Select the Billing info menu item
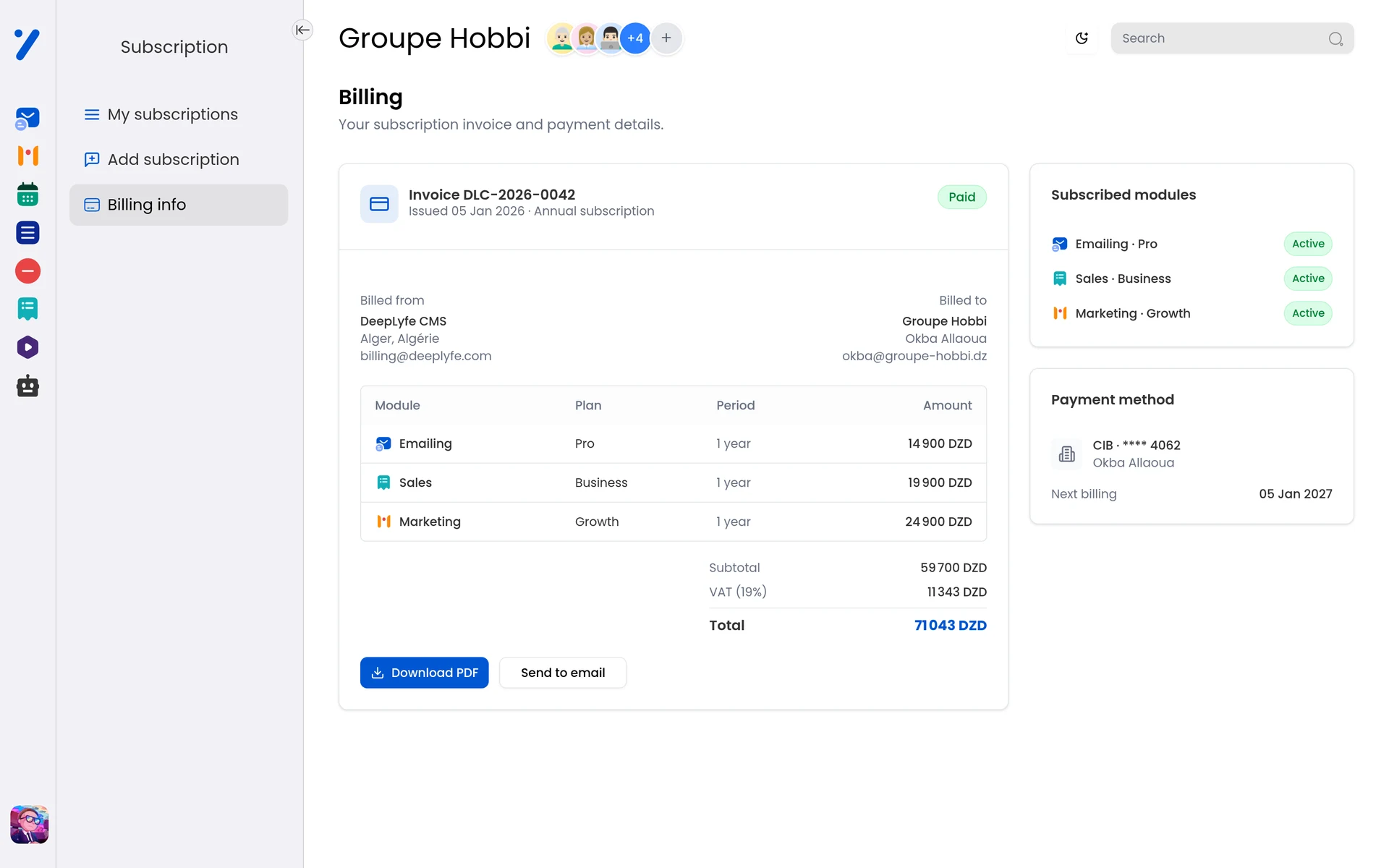Screen dimensions: 1389x868 click(179, 205)
